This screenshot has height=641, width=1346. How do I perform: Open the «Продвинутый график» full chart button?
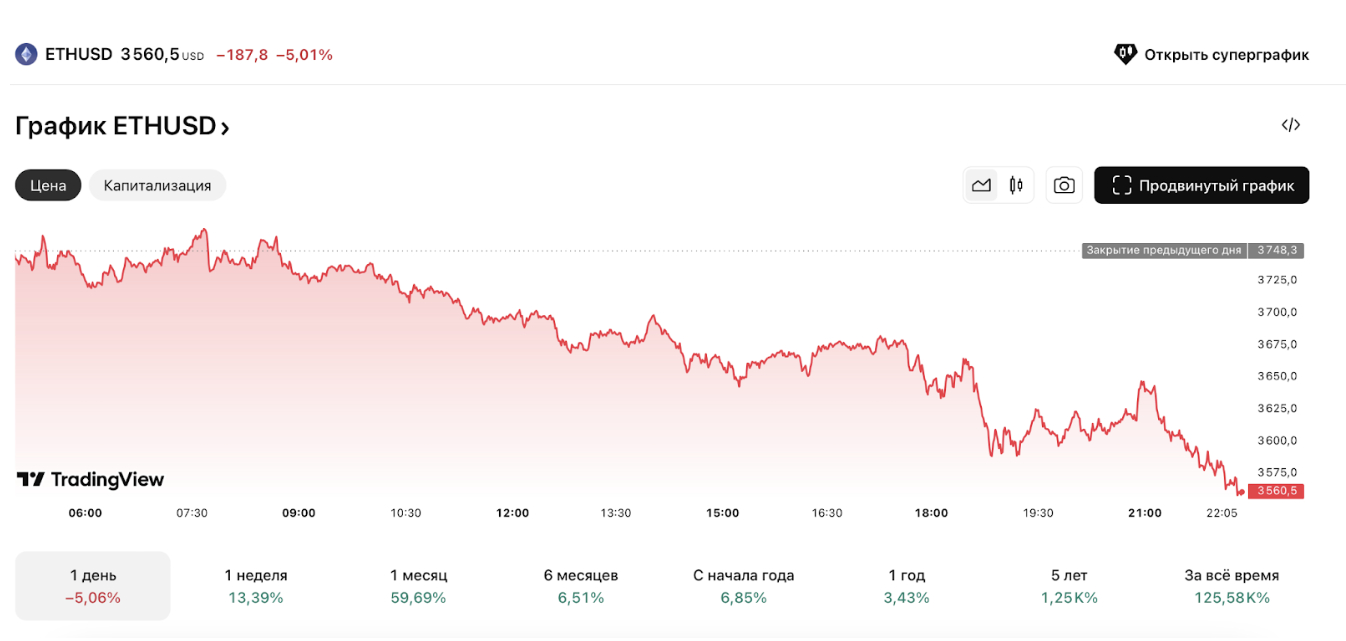pos(1201,185)
